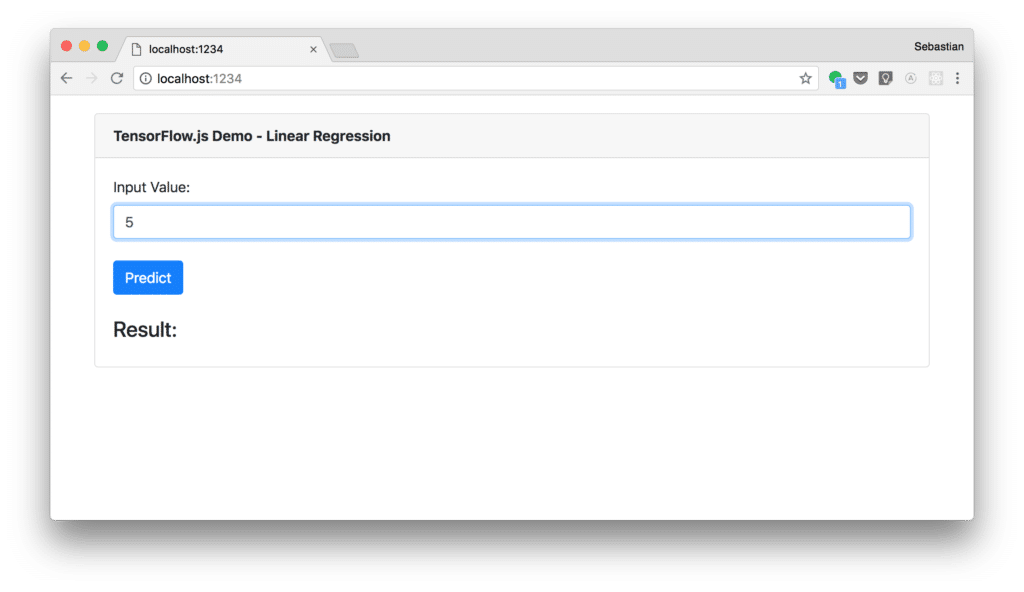
Task: Open the Chrome three-dot menu
Action: (958, 78)
